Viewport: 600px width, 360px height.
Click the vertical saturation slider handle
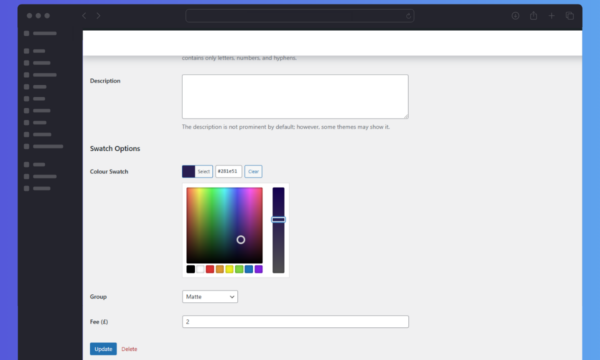click(x=278, y=220)
